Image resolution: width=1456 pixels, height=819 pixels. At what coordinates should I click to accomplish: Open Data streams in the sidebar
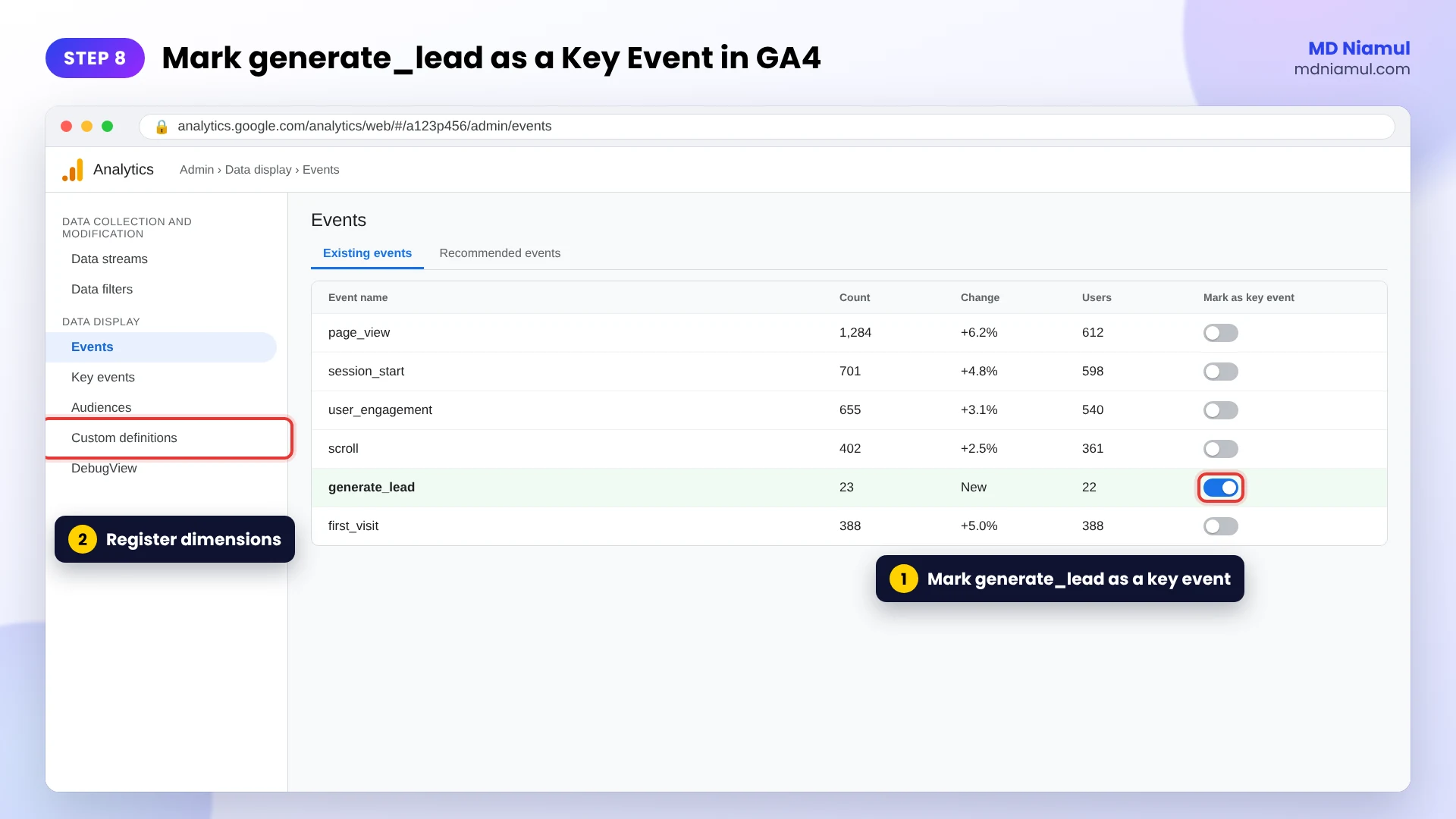[x=109, y=259]
